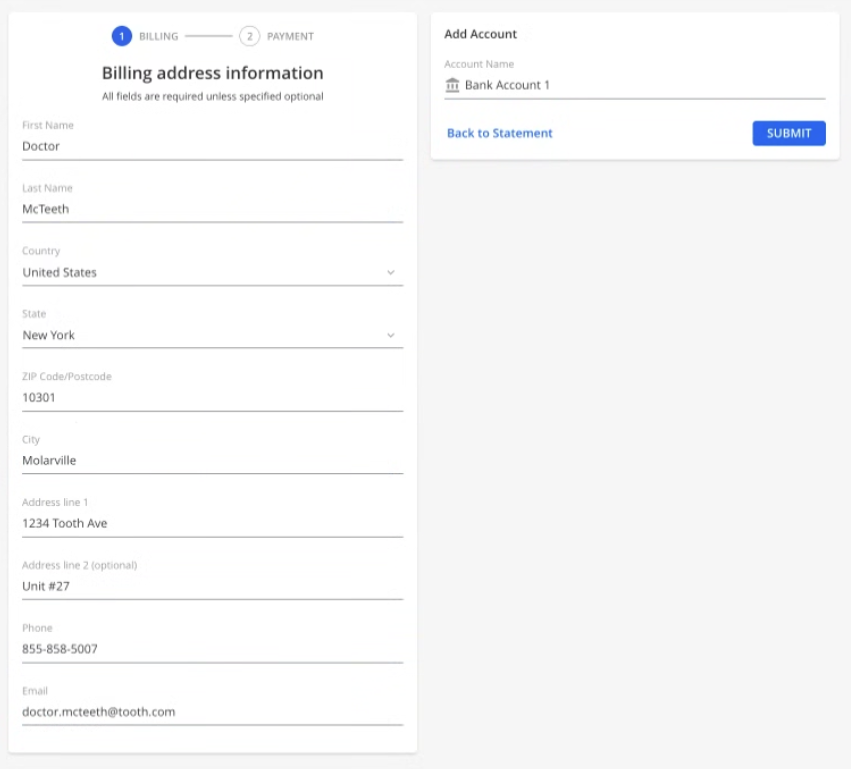
Task: Click the City label
Action: click(x=31, y=440)
